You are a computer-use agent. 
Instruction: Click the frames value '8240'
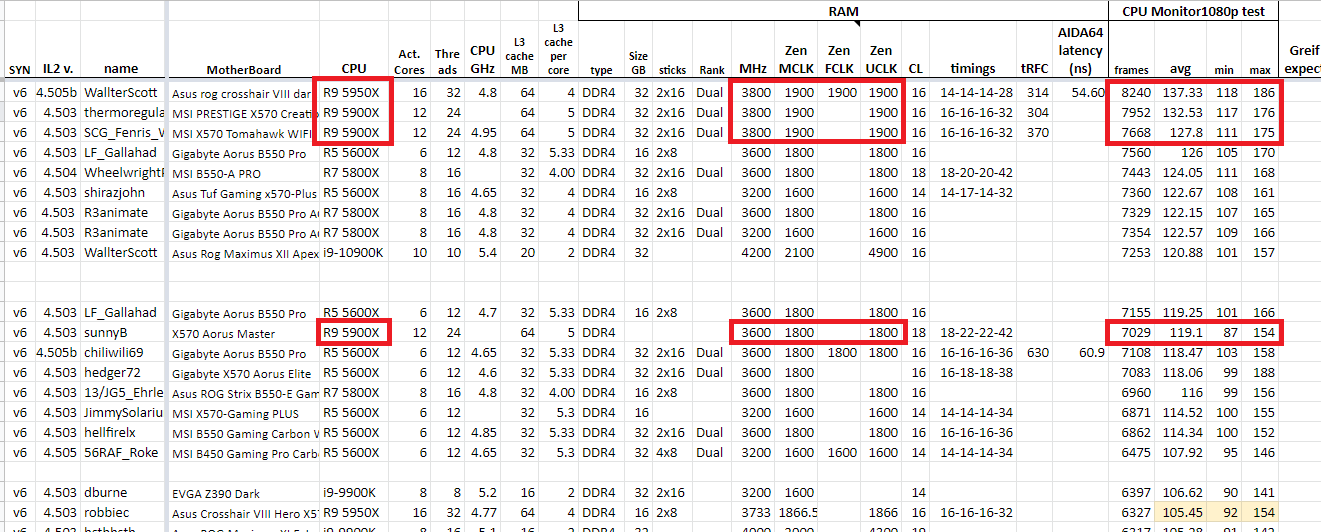point(1135,92)
